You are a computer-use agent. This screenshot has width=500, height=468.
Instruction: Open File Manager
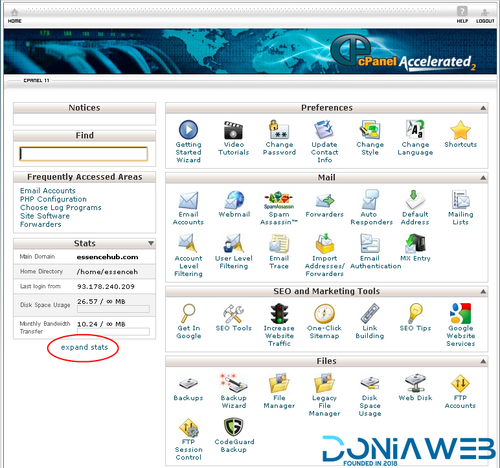click(279, 391)
